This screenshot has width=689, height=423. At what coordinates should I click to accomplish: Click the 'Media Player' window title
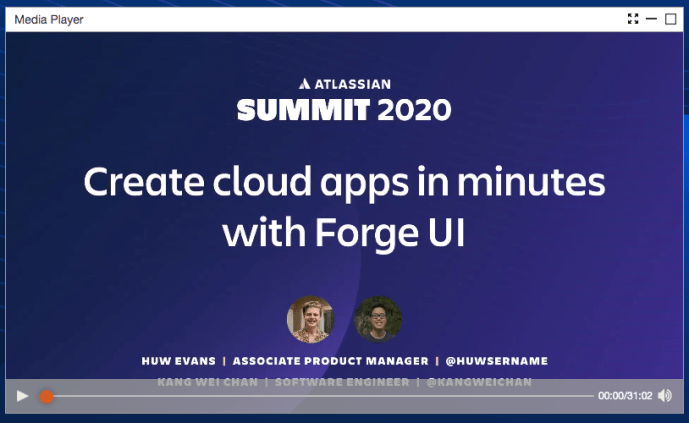49,19
